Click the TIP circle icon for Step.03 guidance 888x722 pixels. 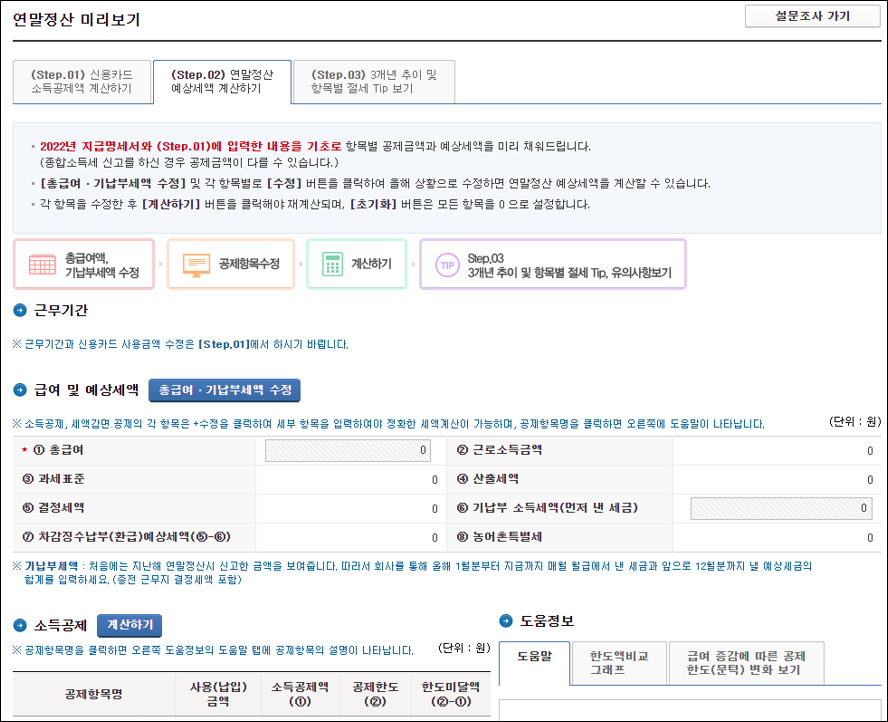(x=446, y=263)
